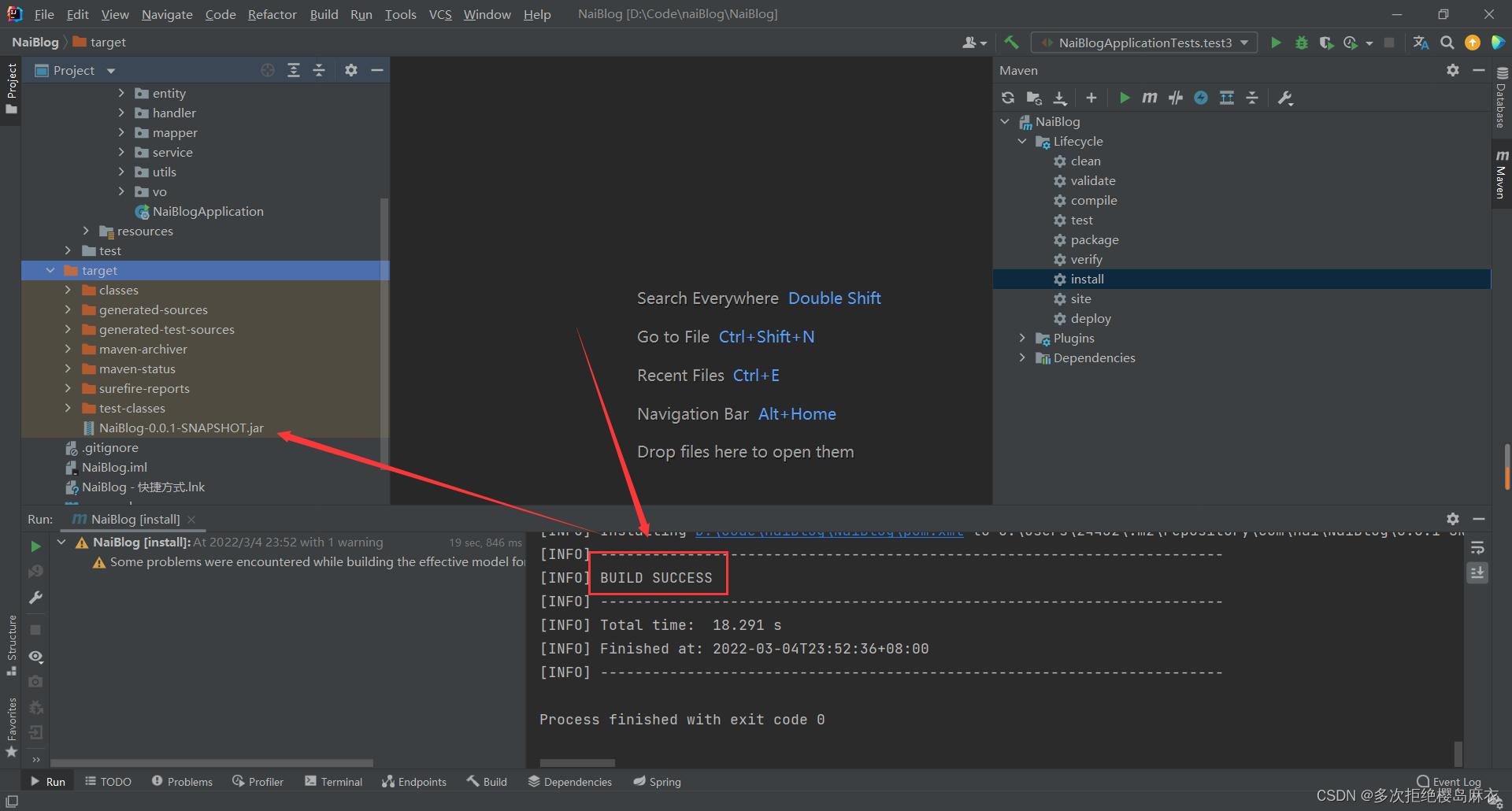Open the Endpoints tool tab
This screenshot has height=811, width=1512.
[414, 782]
